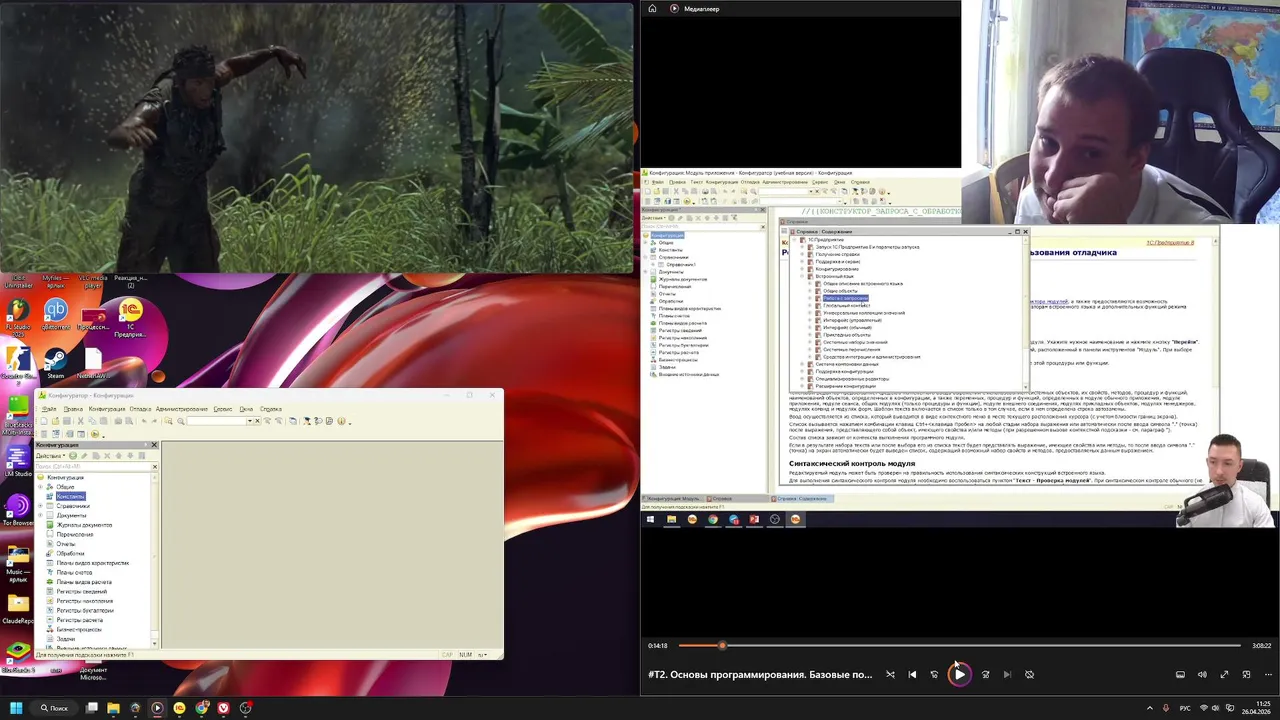Click the Edit pencil icon in the Конфигурация panel

pos(84,455)
